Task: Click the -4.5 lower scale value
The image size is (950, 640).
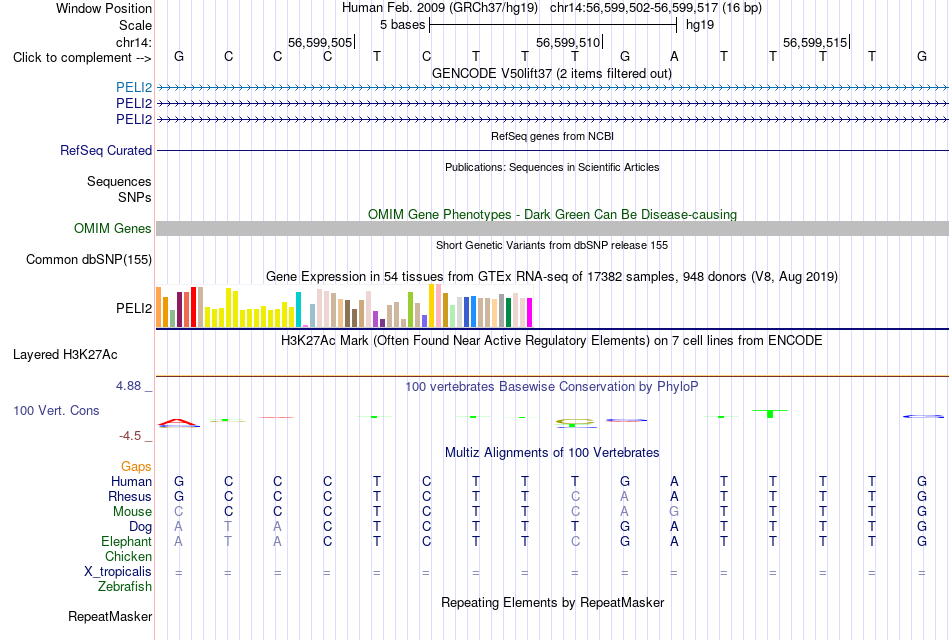Action: 130,436
